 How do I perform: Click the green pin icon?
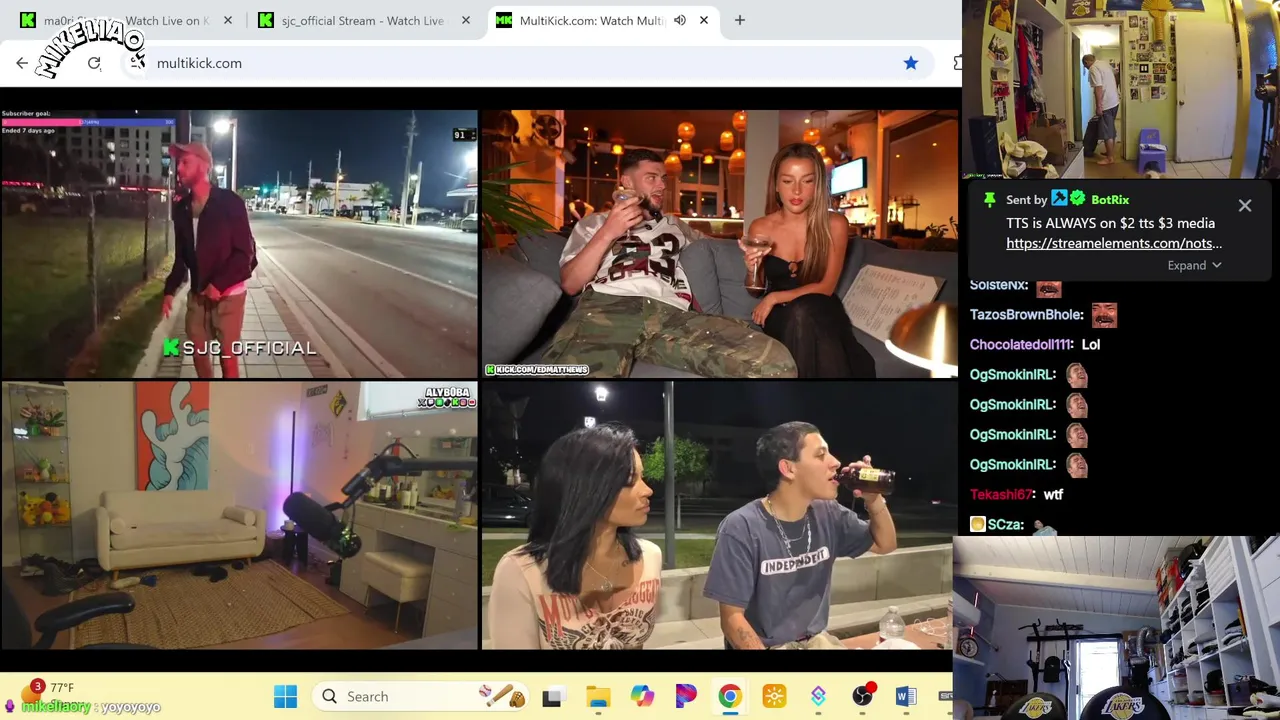989,200
